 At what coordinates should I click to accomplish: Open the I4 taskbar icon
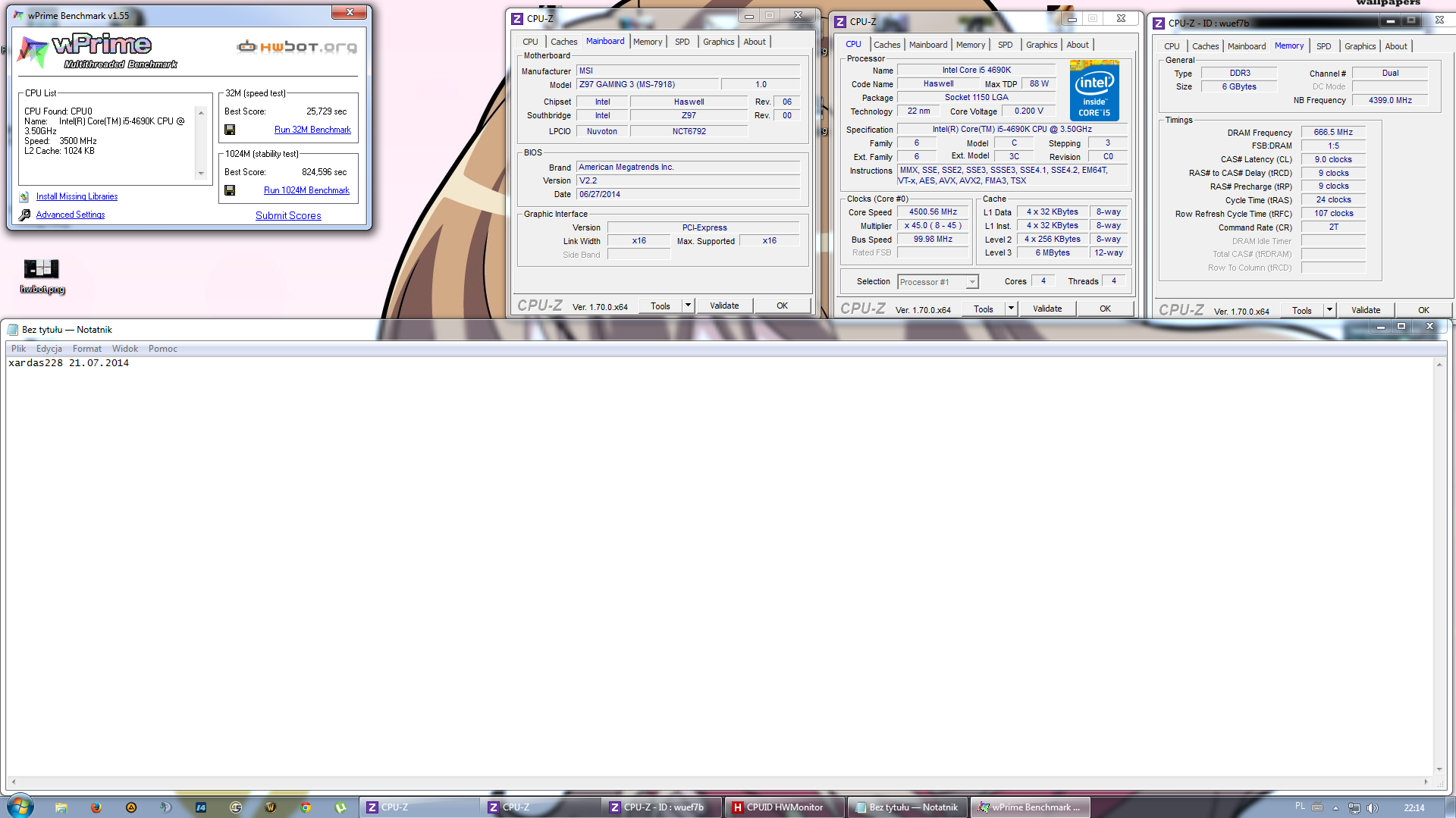(x=201, y=807)
